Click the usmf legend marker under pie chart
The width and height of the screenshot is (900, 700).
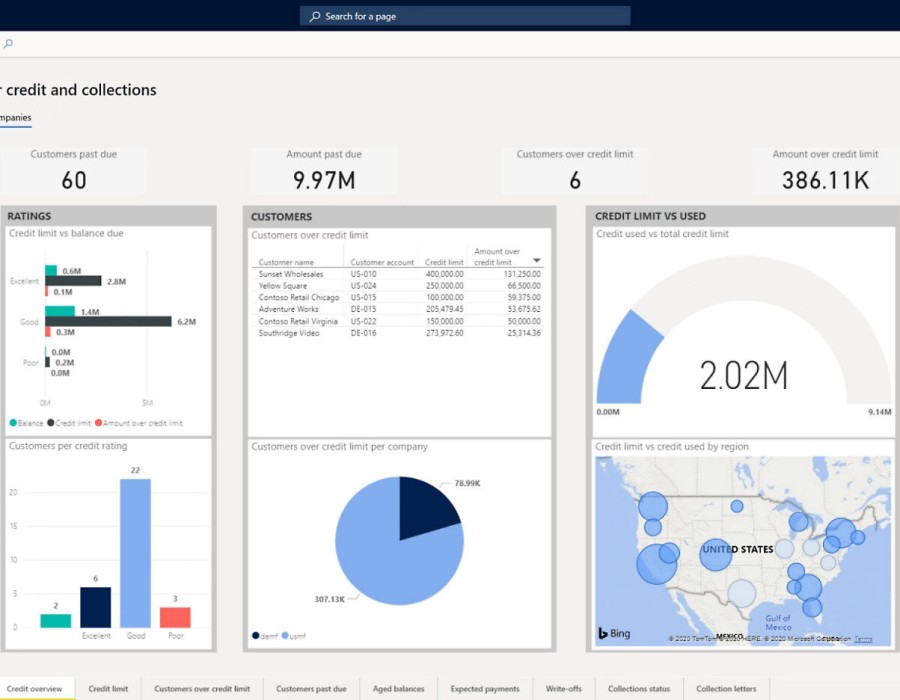(285, 635)
